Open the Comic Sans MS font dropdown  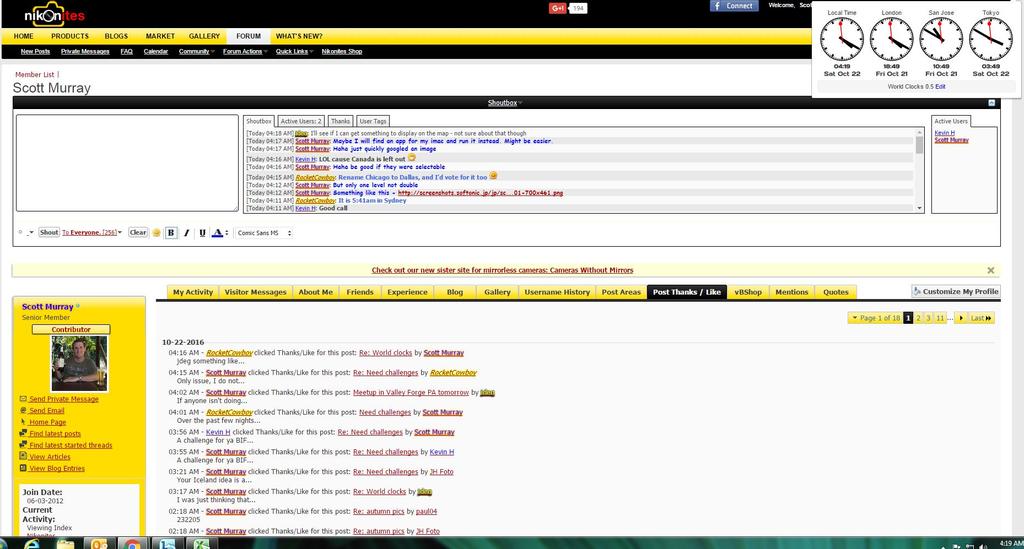264,233
